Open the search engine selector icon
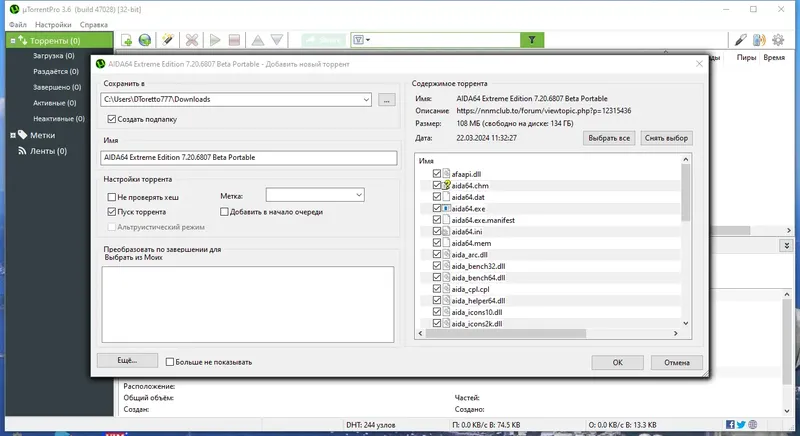The image size is (800, 436). (361, 40)
